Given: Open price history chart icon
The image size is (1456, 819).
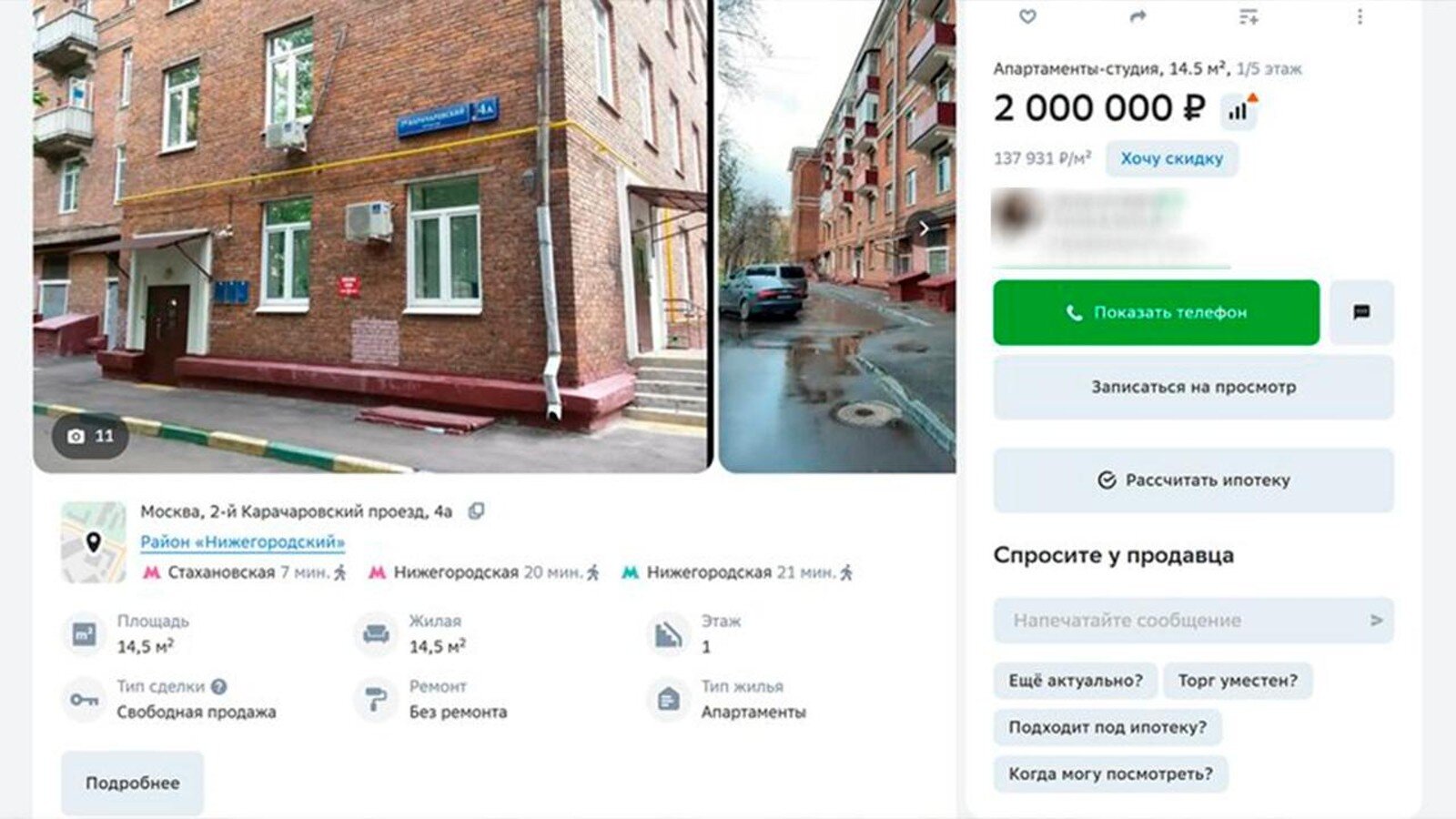Looking at the screenshot, I should (1239, 110).
